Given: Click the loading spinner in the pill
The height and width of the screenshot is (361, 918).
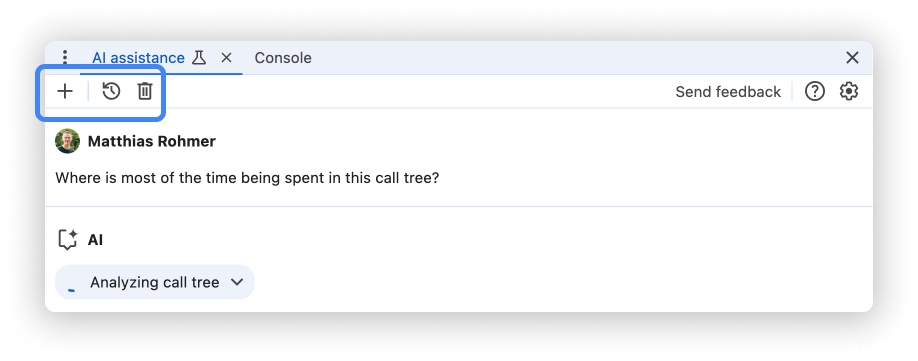Looking at the screenshot, I should (71, 288).
